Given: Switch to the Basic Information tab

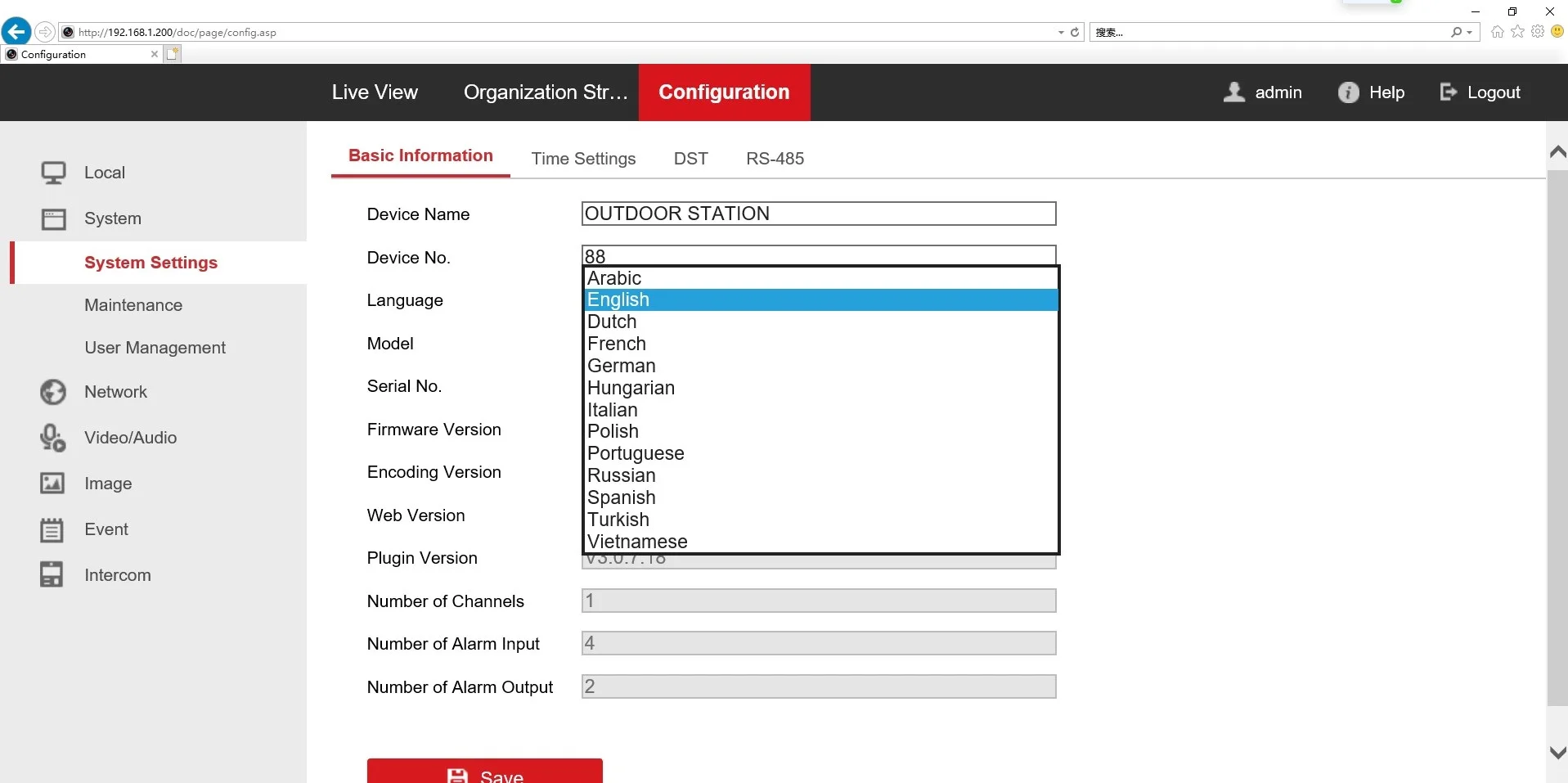Looking at the screenshot, I should click(420, 156).
